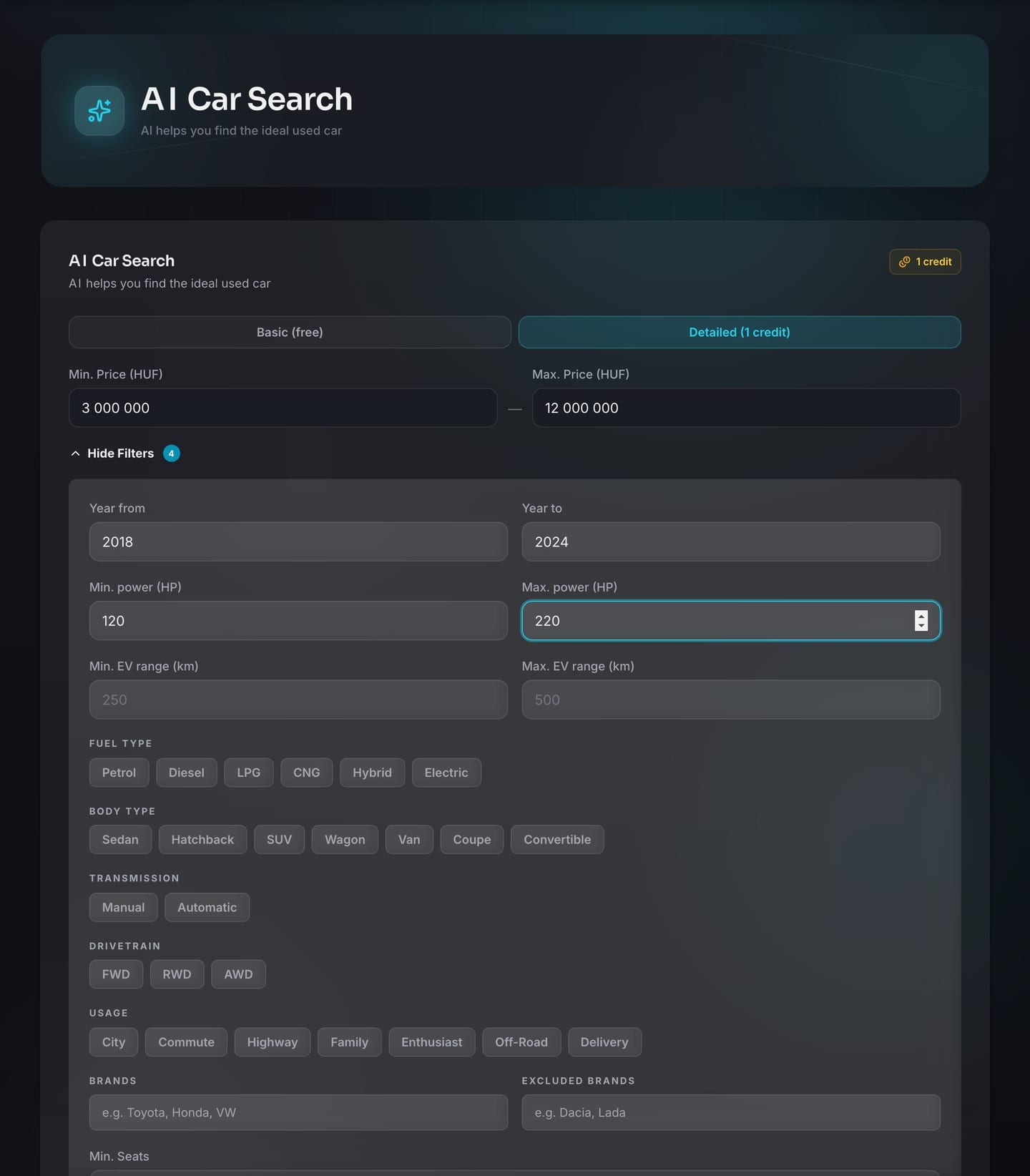Click the Max. EV range field
The width and height of the screenshot is (1030, 1176).
731,700
